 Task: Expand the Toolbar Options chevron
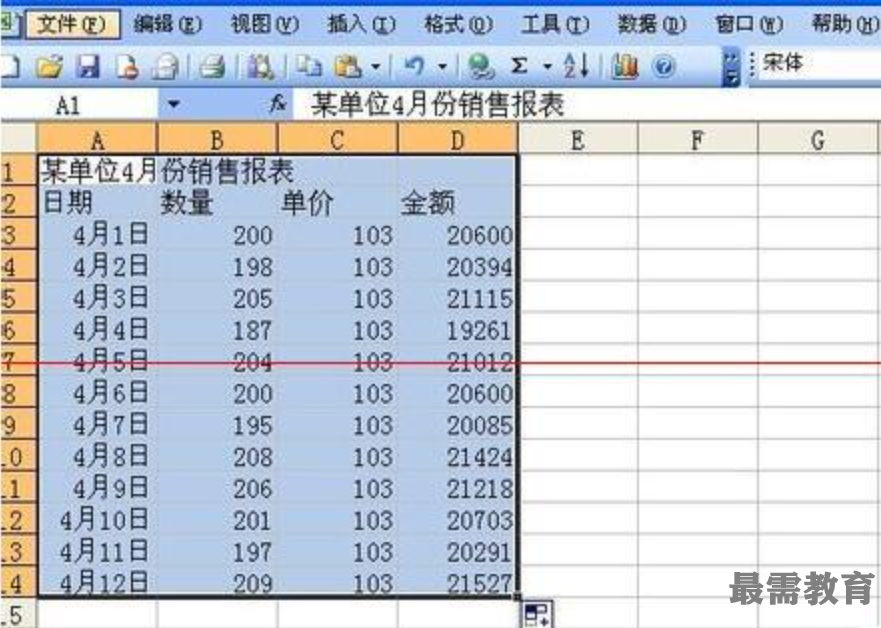click(x=730, y=67)
